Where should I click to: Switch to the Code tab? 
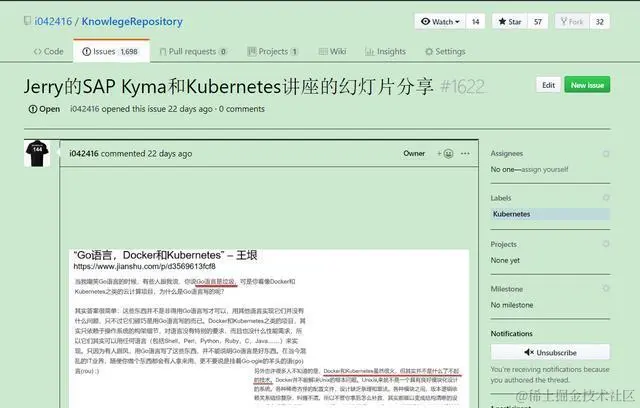point(49,51)
